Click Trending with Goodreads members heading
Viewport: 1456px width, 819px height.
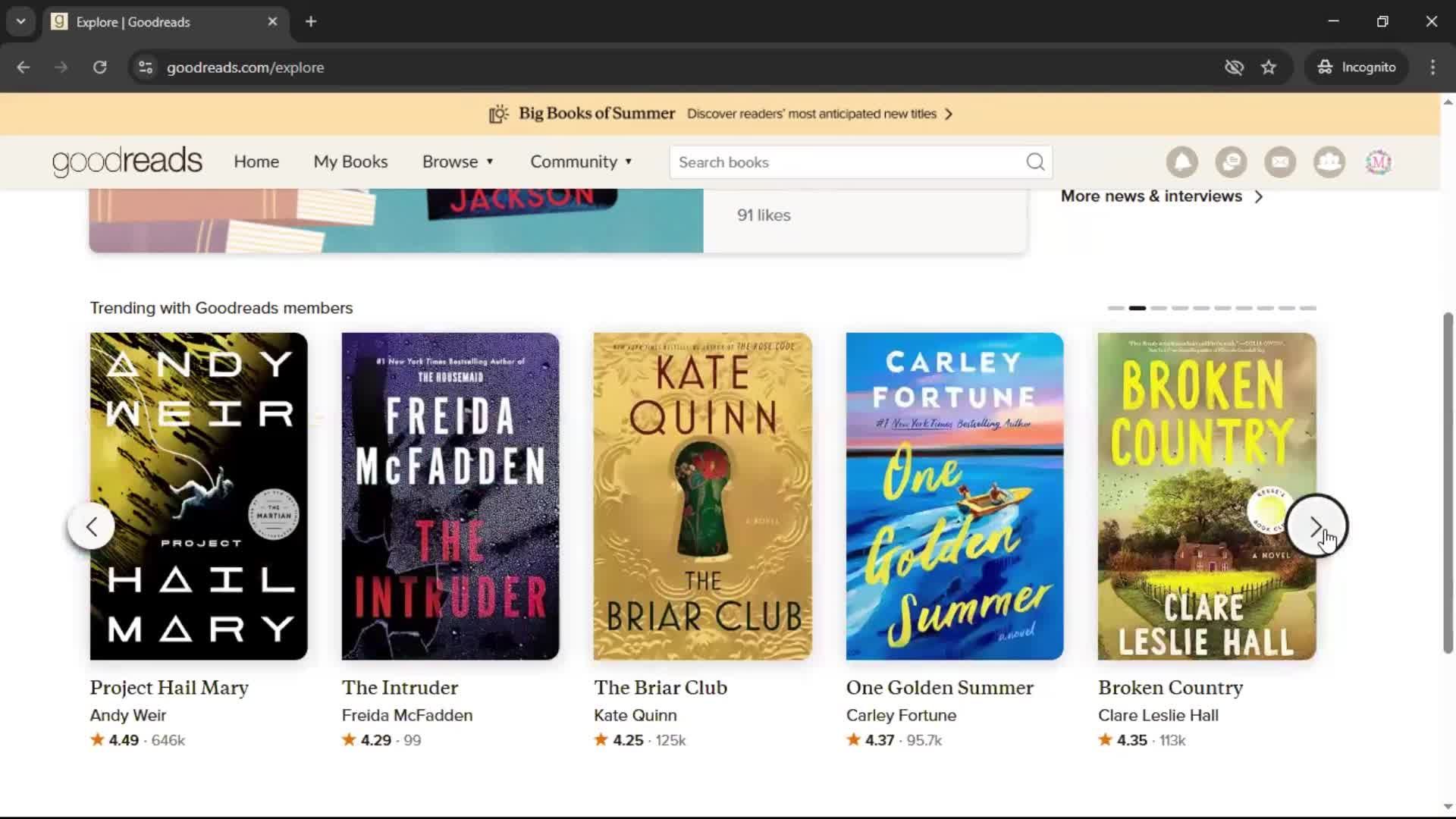(221, 308)
